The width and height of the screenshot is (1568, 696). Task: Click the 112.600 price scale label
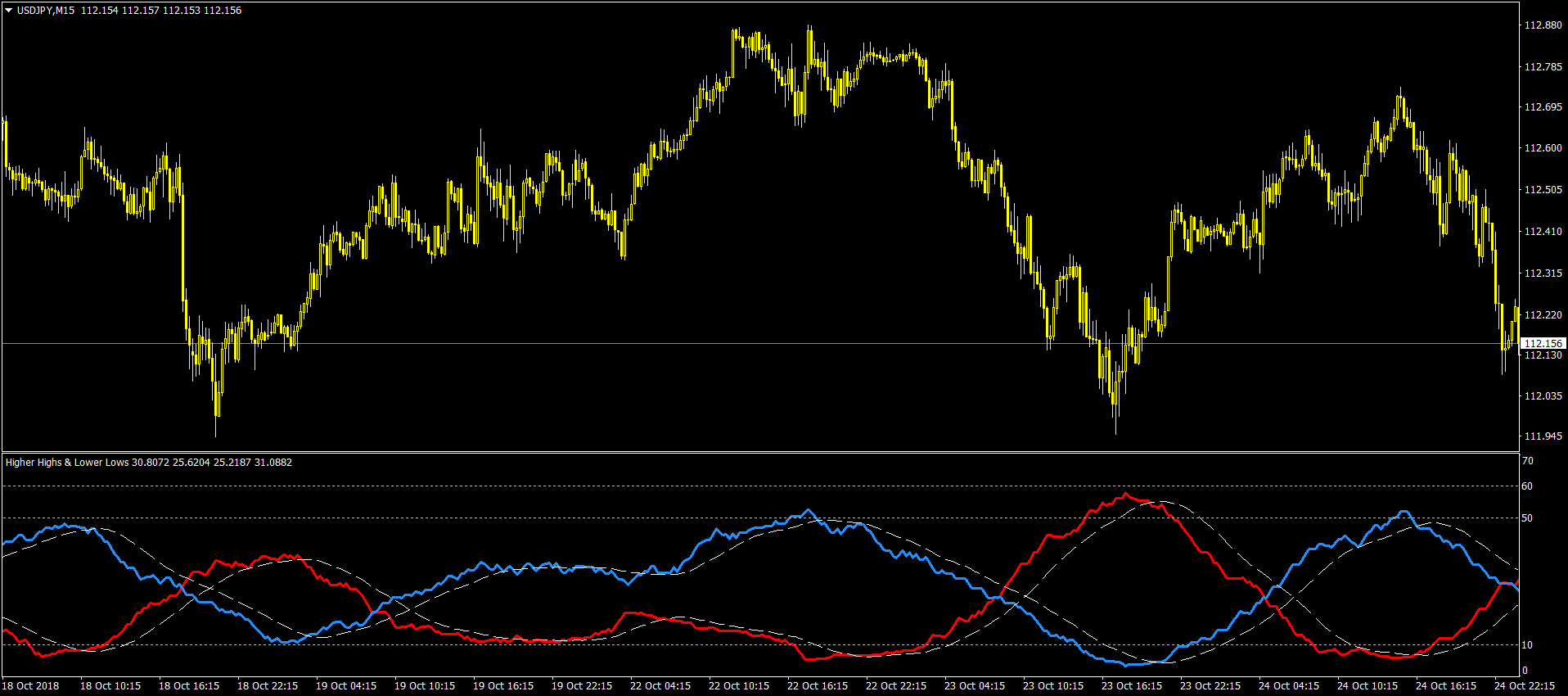[x=1543, y=148]
